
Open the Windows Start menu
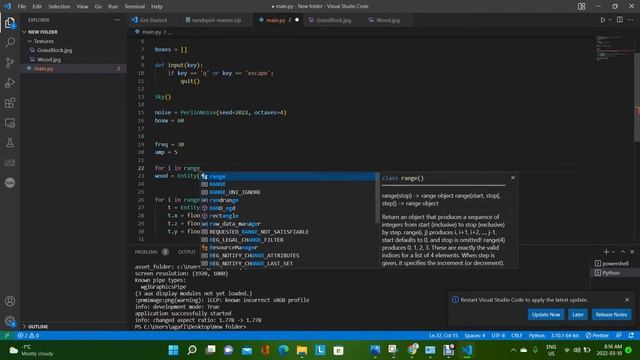pos(173,350)
